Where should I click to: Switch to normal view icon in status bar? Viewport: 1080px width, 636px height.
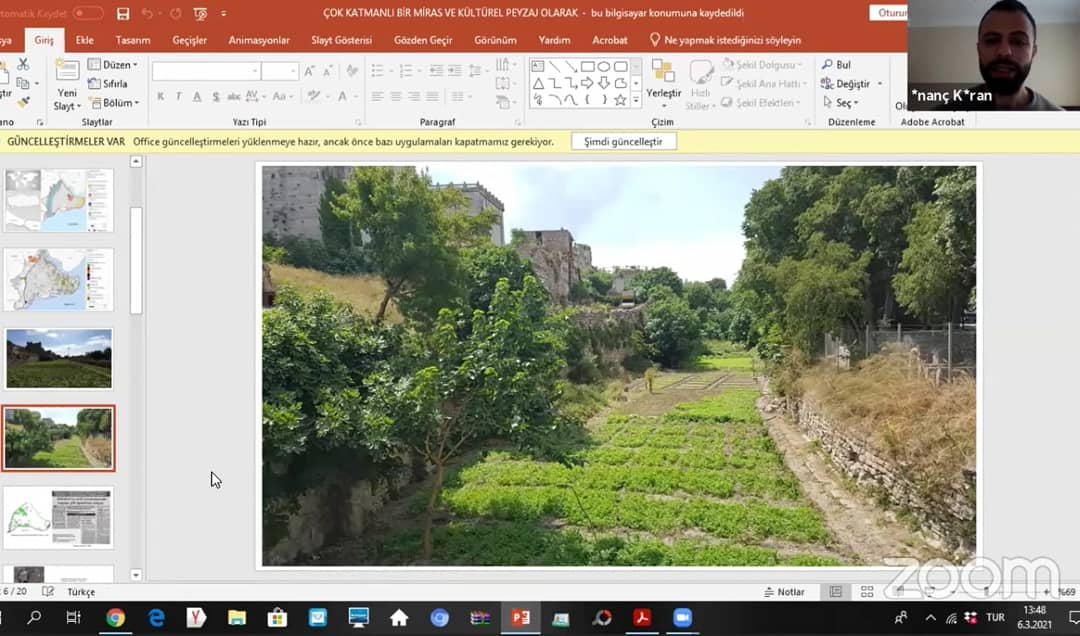[835, 592]
